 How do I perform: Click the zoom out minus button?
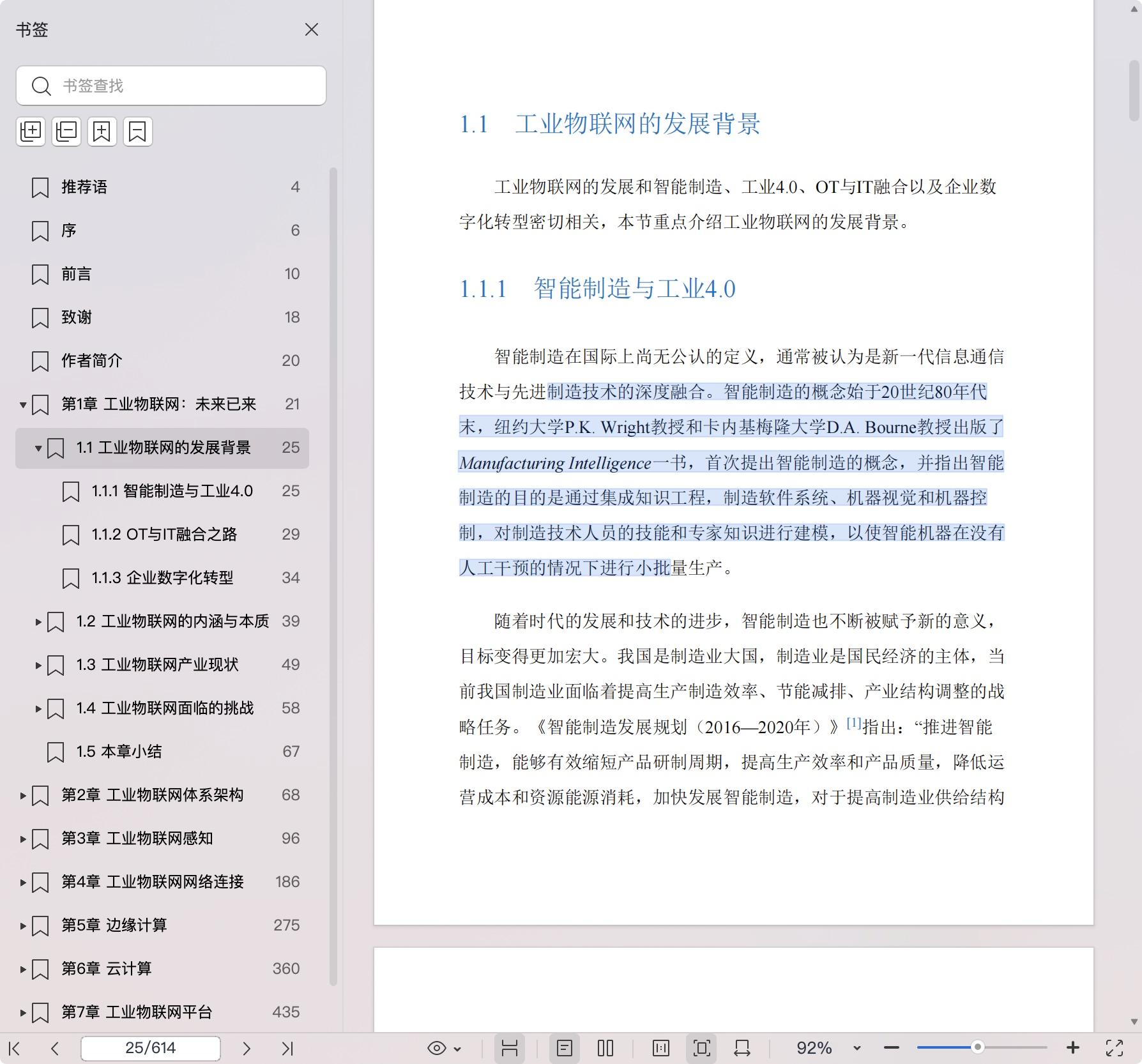[892, 1048]
